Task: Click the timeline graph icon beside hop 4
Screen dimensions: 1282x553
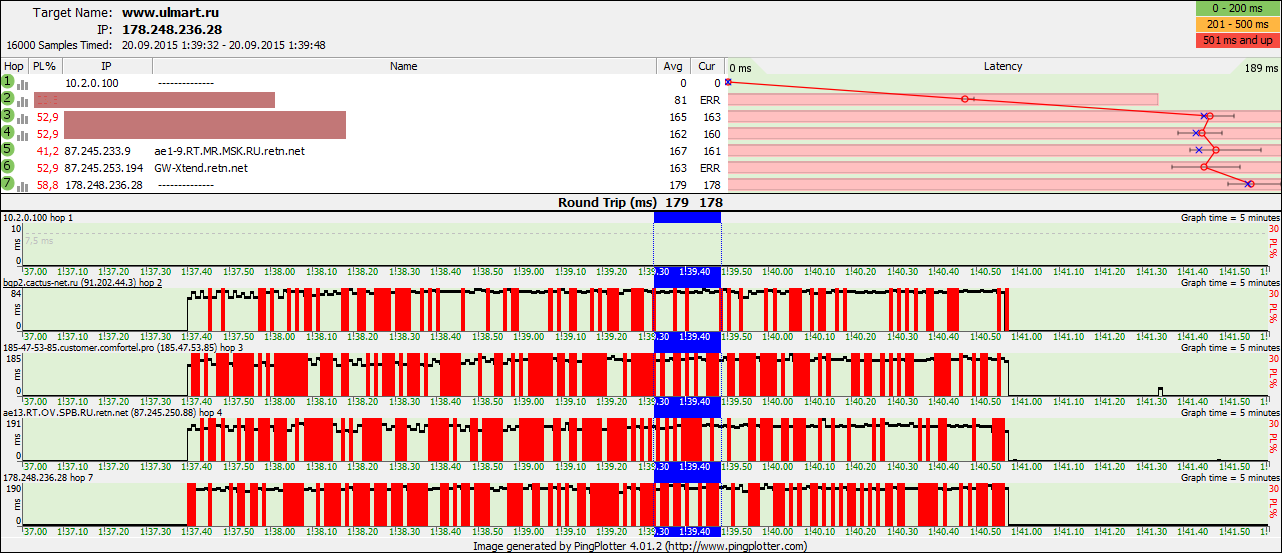Action: pos(23,135)
